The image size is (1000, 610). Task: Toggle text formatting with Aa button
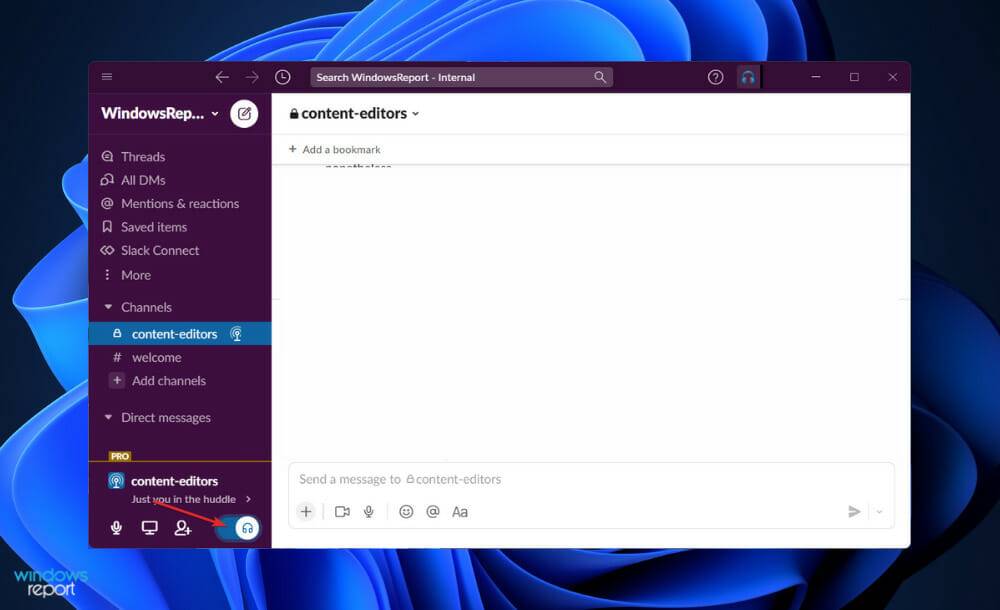click(x=460, y=512)
